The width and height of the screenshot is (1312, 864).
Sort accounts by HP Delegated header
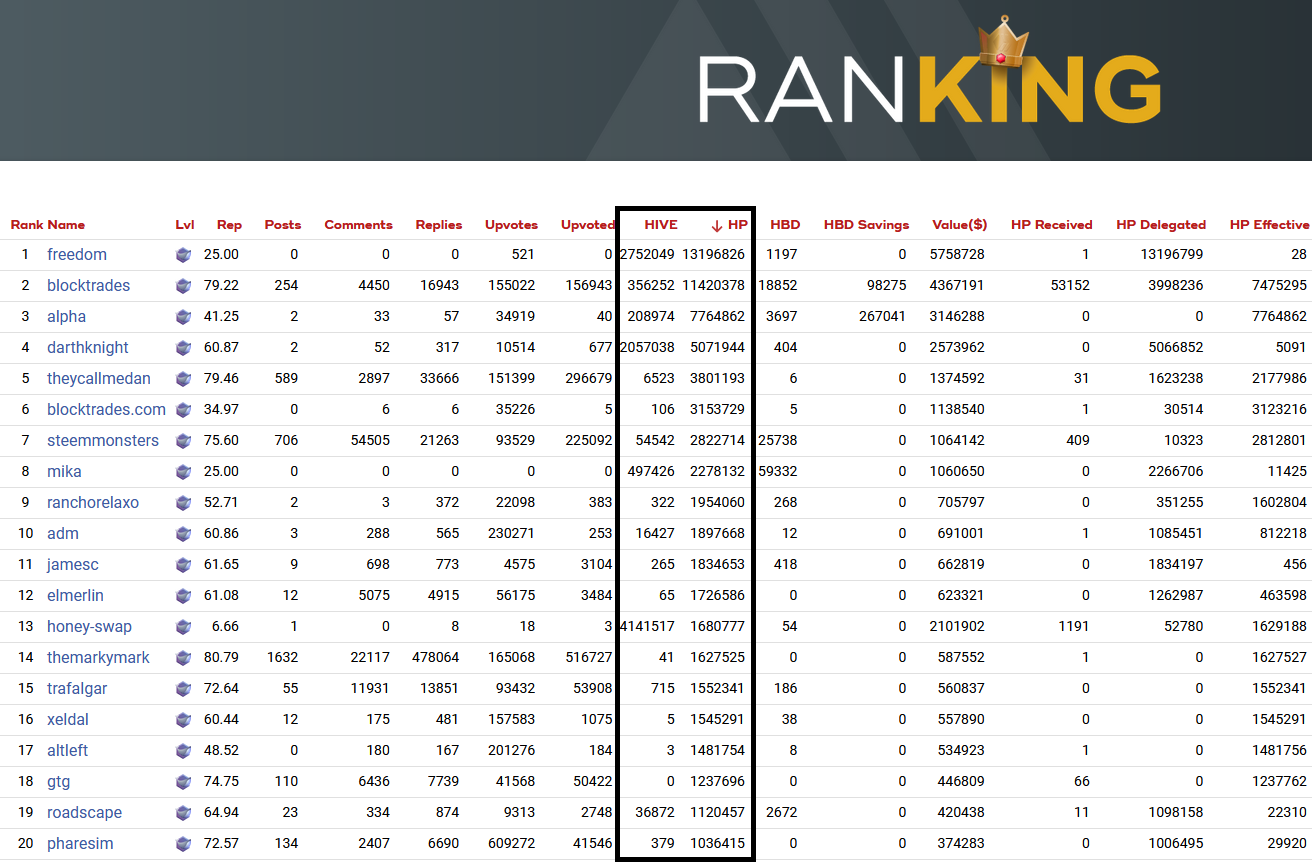1161,225
